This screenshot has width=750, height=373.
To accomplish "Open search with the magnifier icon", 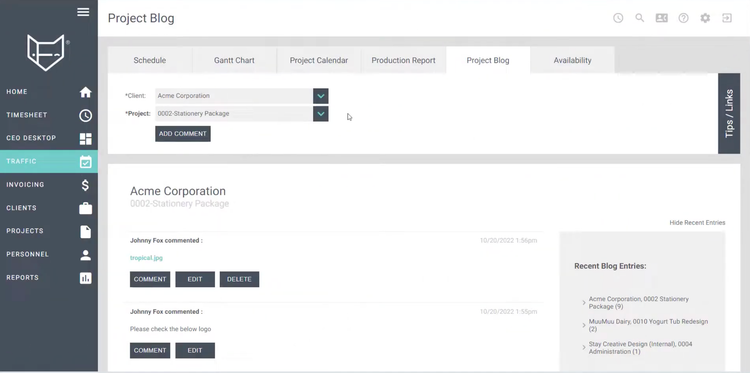I will click(x=640, y=18).
